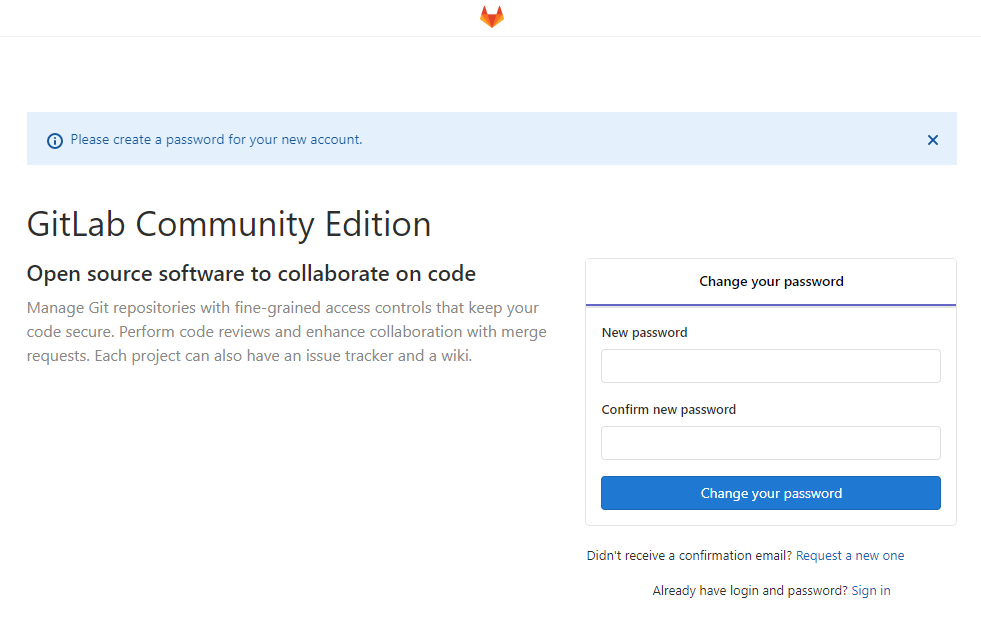Click 'Already have login and password?' text

click(x=750, y=591)
